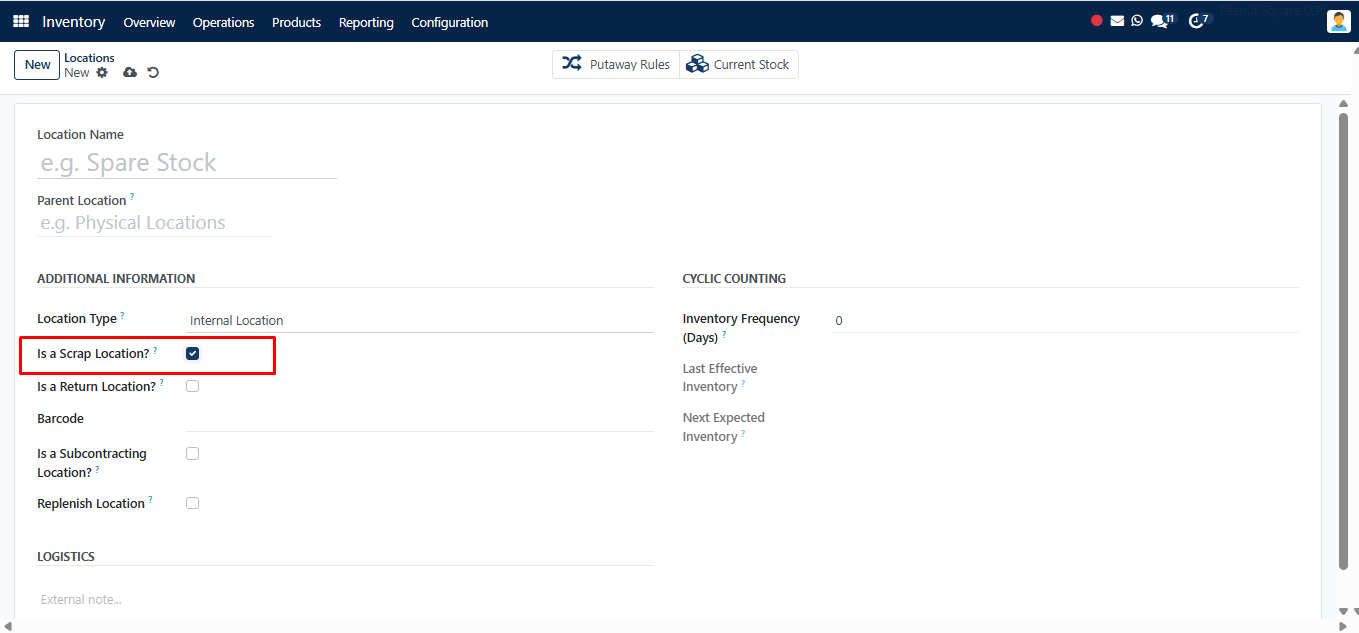The height and width of the screenshot is (633, 1359).
Task: Open the Reporting menu
Action: coord(366,22)
